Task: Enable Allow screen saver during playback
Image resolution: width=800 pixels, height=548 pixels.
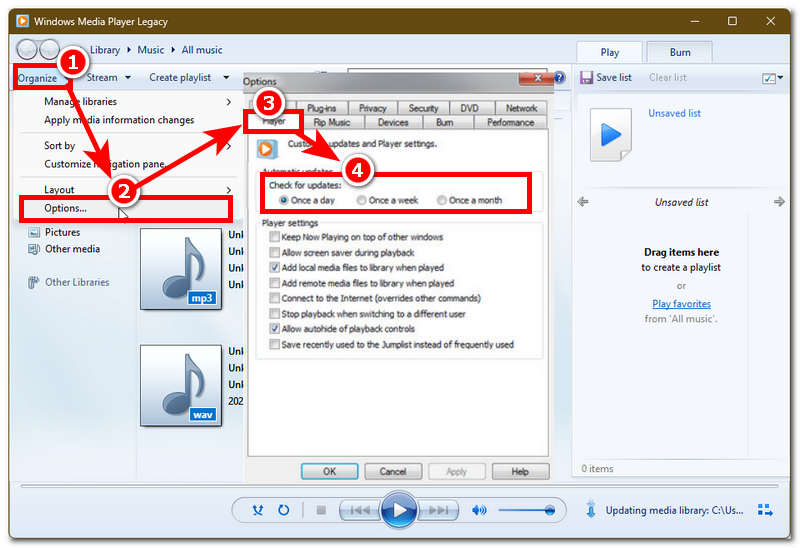Action: (x=275, y=253)
